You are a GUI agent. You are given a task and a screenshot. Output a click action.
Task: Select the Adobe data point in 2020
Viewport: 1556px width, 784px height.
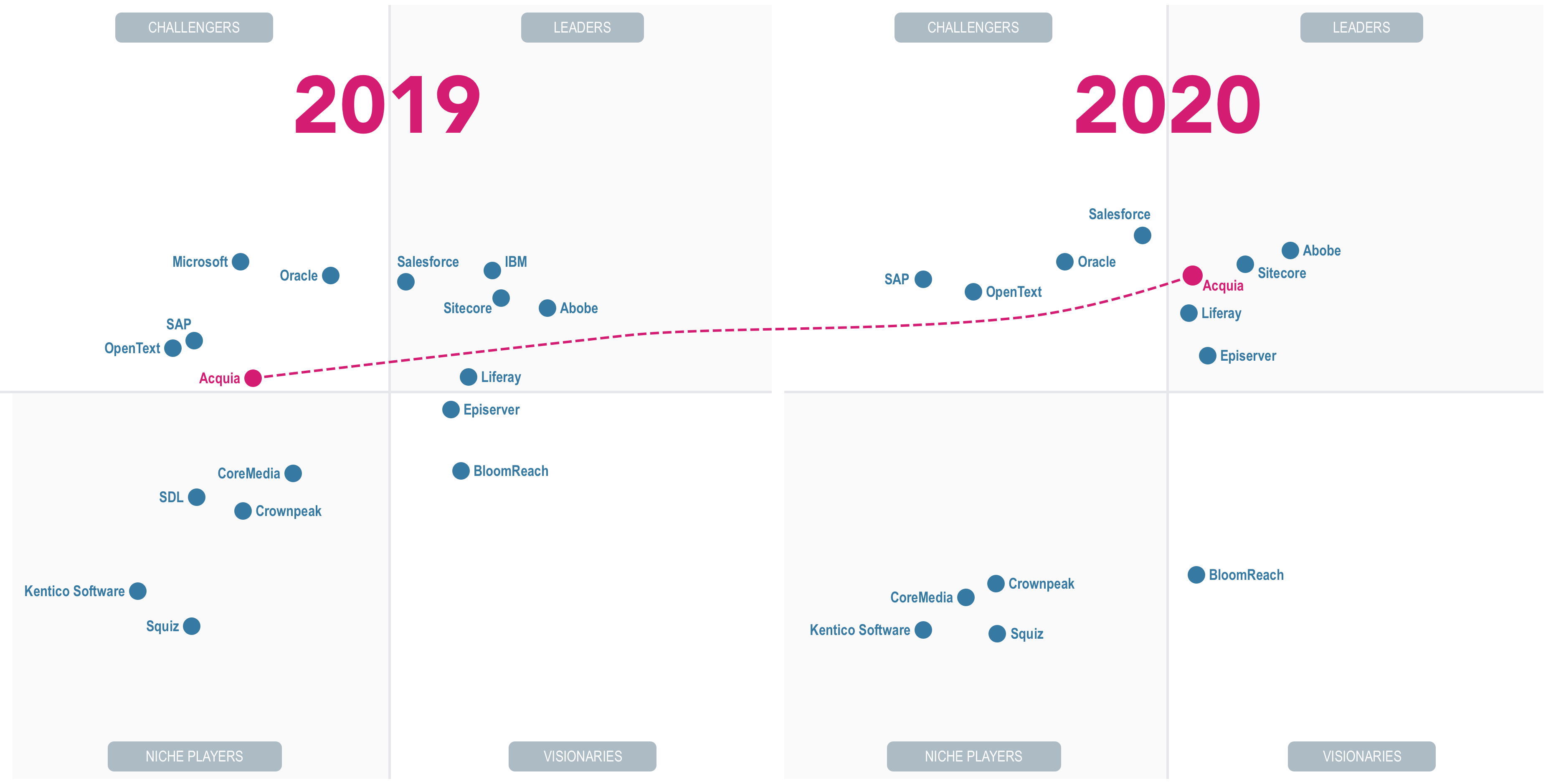tap(1291, 251)
